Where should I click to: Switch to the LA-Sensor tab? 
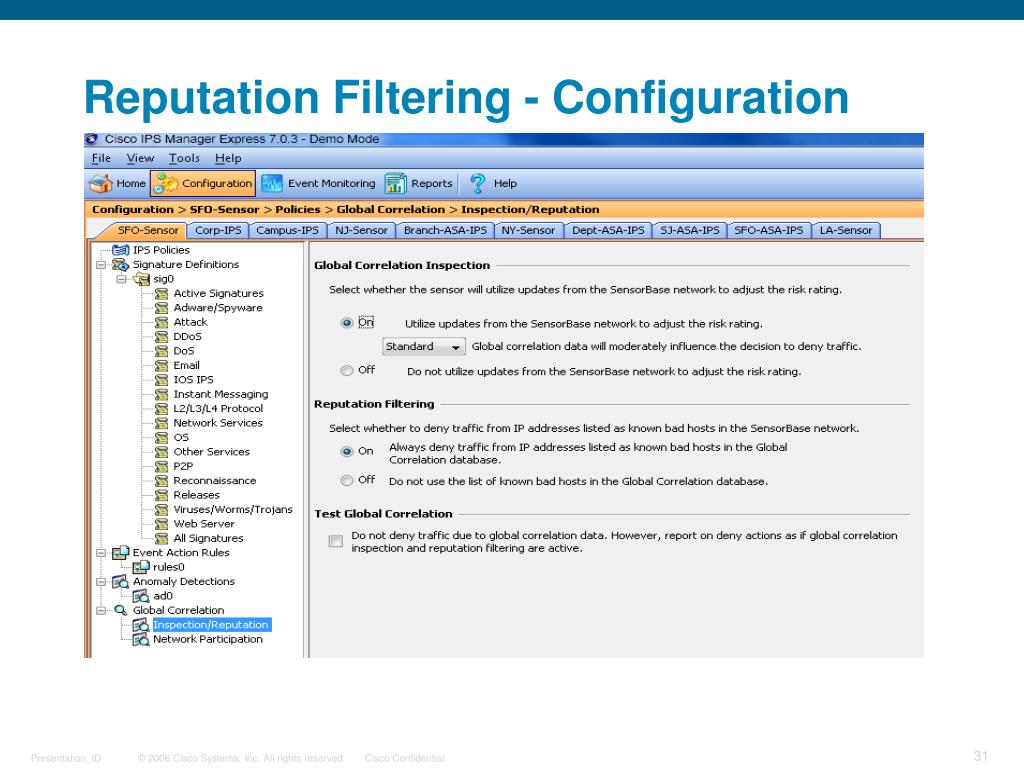point(846,231)
